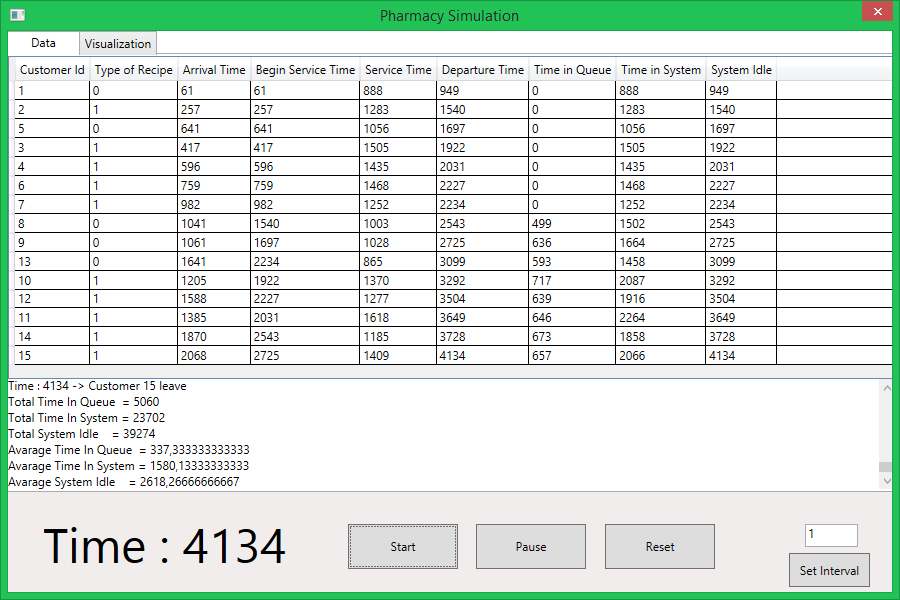Image resolution: width=900 pixels, height=600 pixels.
Task: Click time in system cell 2264
Action: (661, 318)
